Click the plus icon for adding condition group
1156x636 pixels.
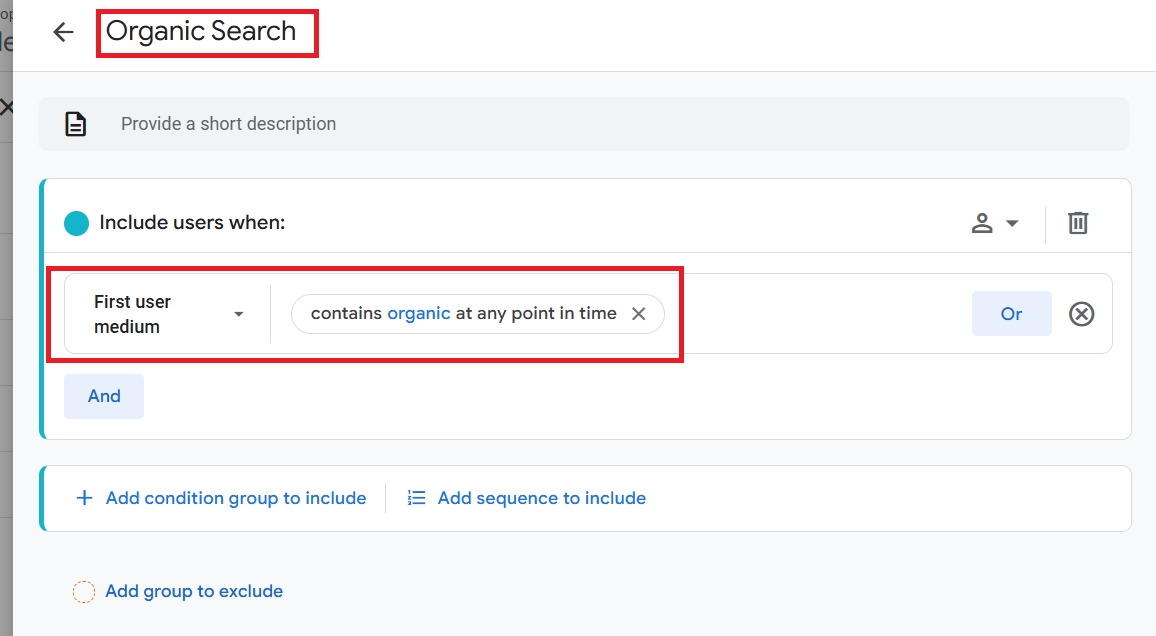click(x=85, y=498)
